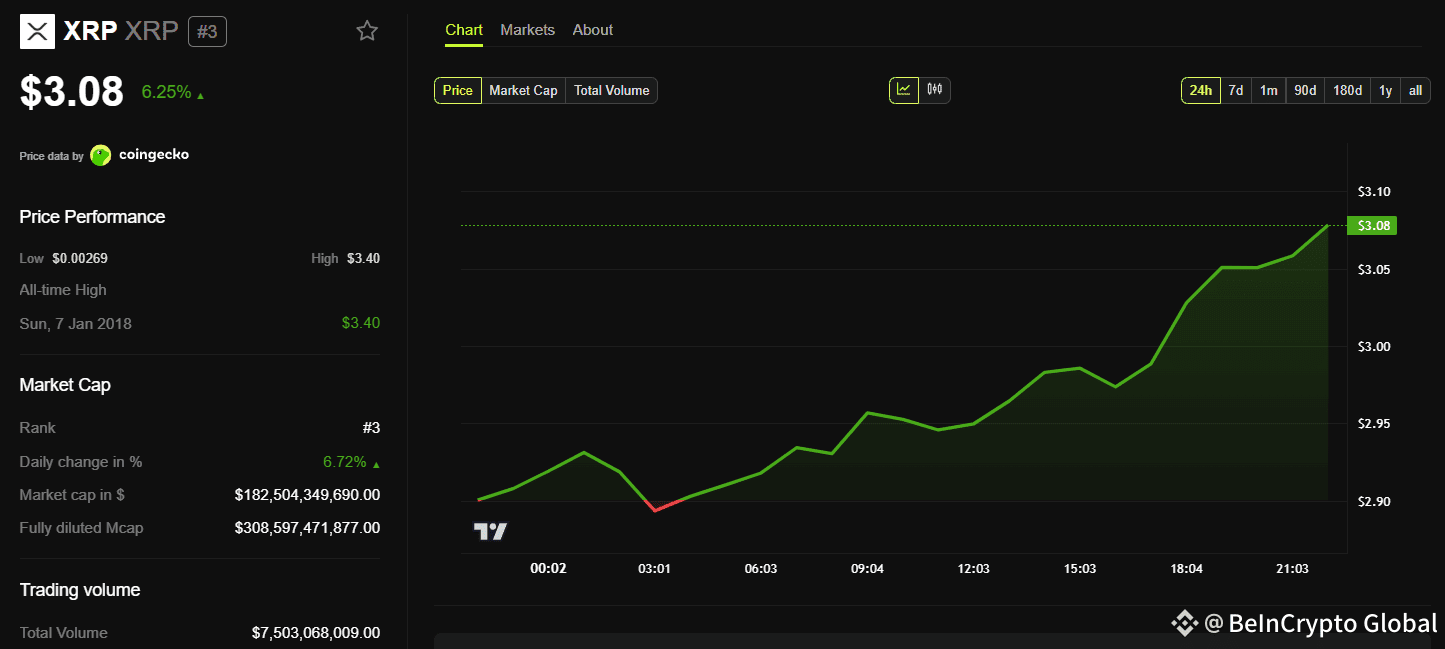Click the Market Cap section heading
Viewport: 1445px width, 649px height.
[65, 385]
